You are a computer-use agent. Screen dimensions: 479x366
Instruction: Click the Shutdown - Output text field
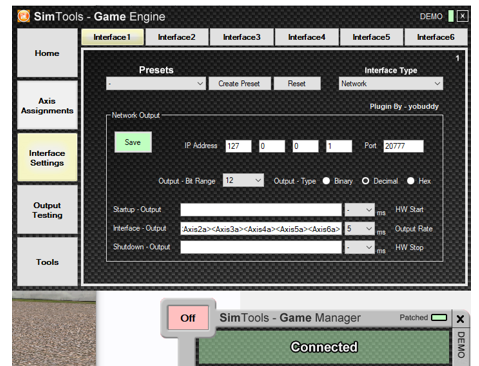coord(261,247)
